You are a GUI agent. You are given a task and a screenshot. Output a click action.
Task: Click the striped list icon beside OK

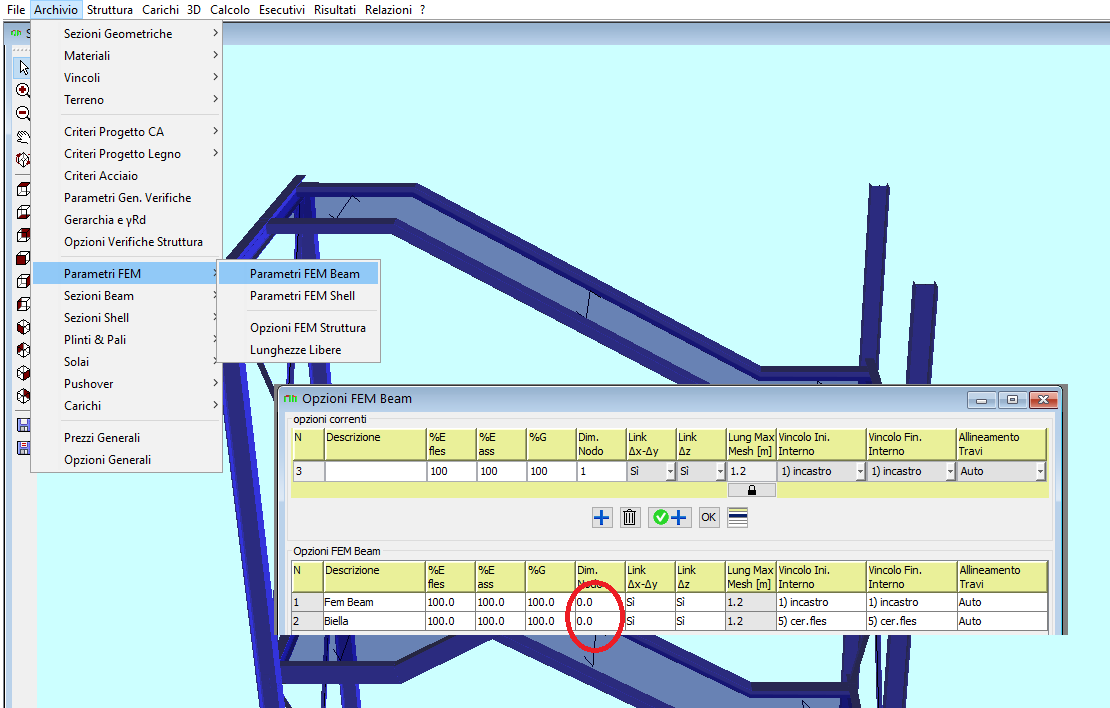point(738,518)
